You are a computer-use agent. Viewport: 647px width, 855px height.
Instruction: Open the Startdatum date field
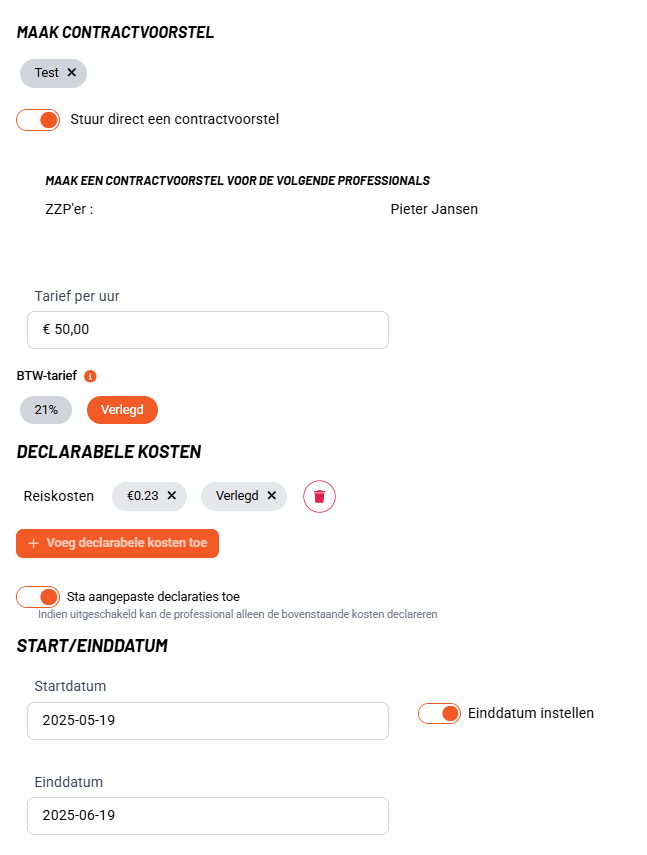click(208, 721)
